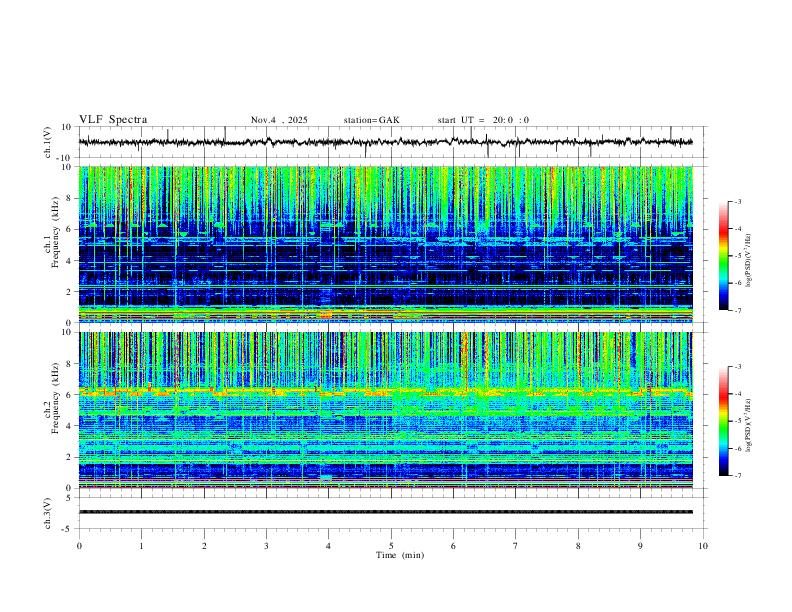
Task: Click the 'ch.1(V)' waveform axis label
Action: (48, 142)
